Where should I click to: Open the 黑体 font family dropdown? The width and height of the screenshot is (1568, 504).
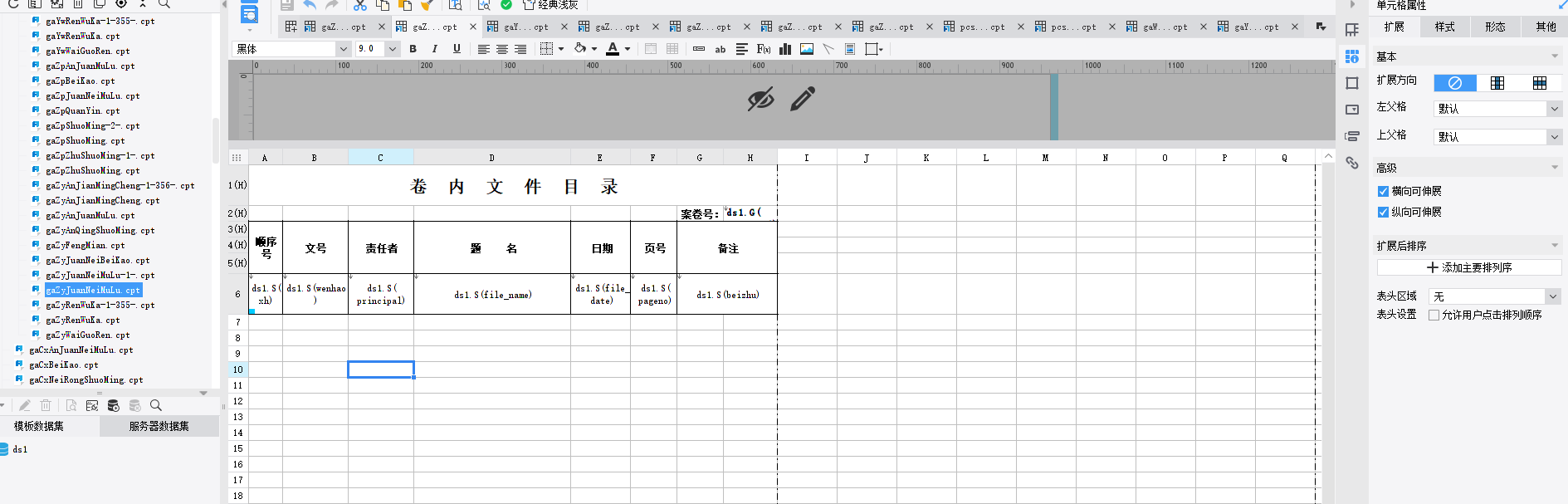pyautogui.click(x=343, y=49)
